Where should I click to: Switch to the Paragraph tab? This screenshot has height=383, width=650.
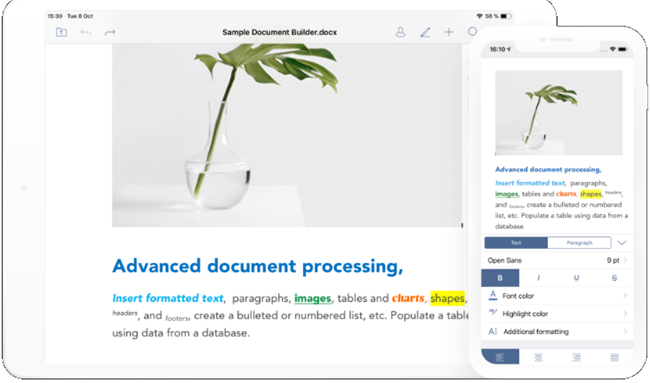pyautogui.click(x=580, y=242)
